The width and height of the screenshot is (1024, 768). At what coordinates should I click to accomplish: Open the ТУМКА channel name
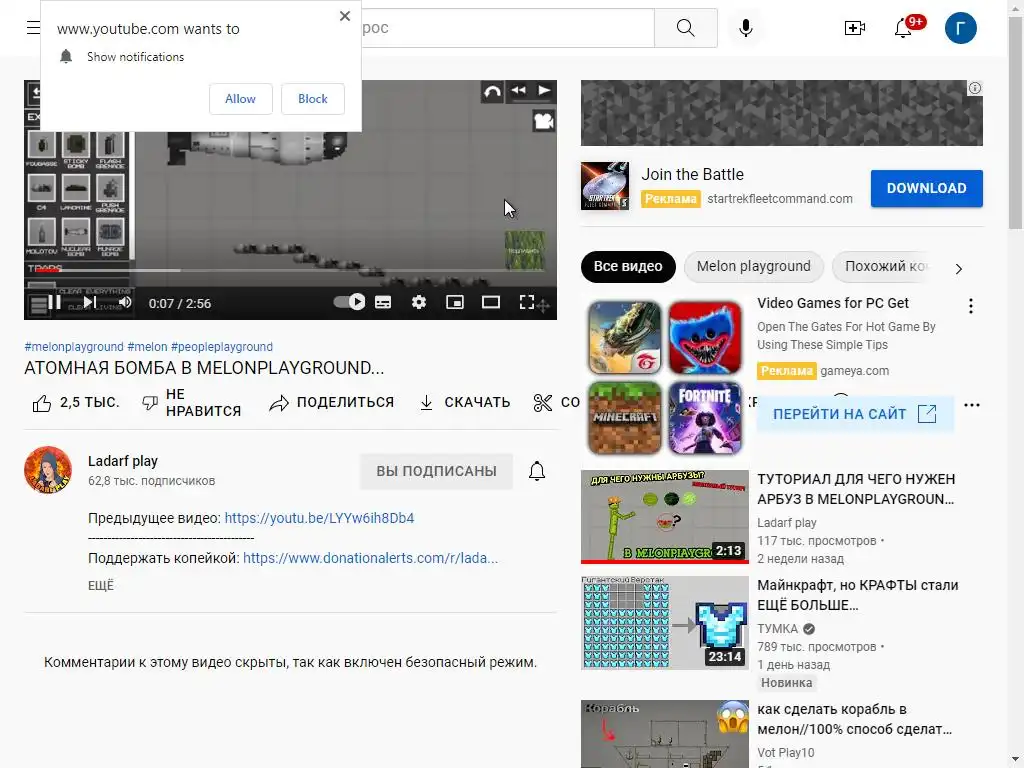[x=777, y=629]
